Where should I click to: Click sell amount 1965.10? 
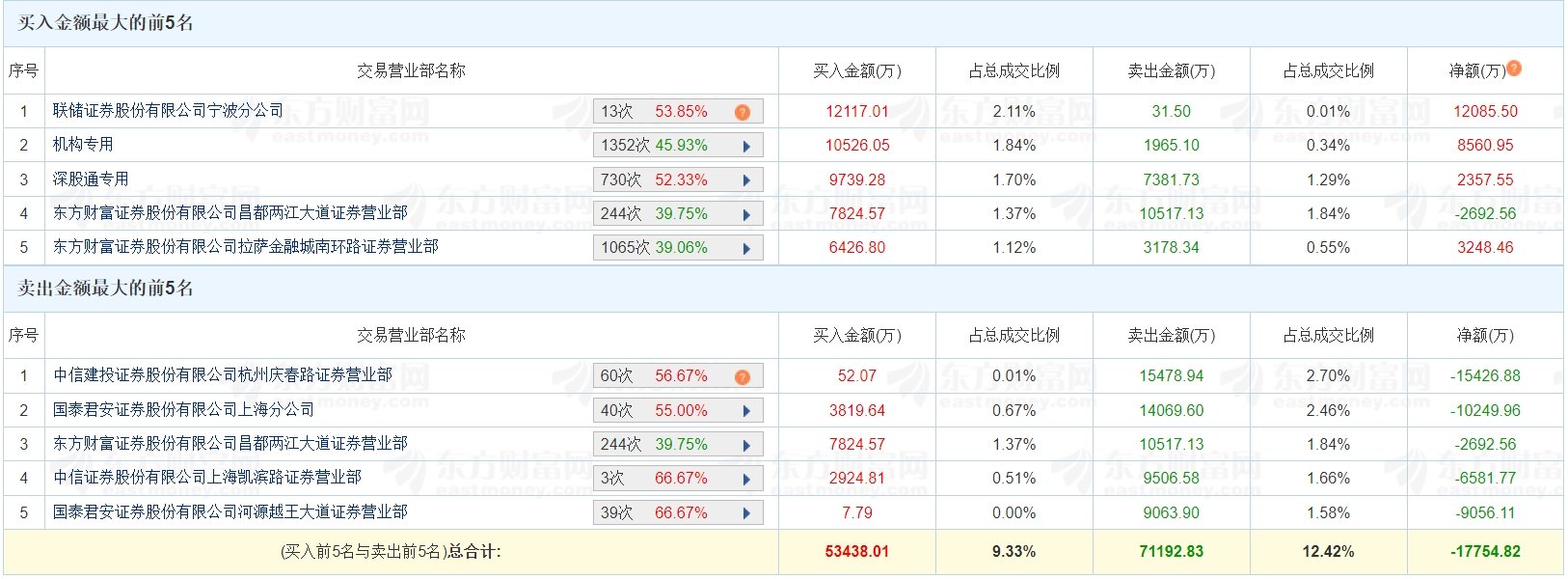click(1172, 146)
